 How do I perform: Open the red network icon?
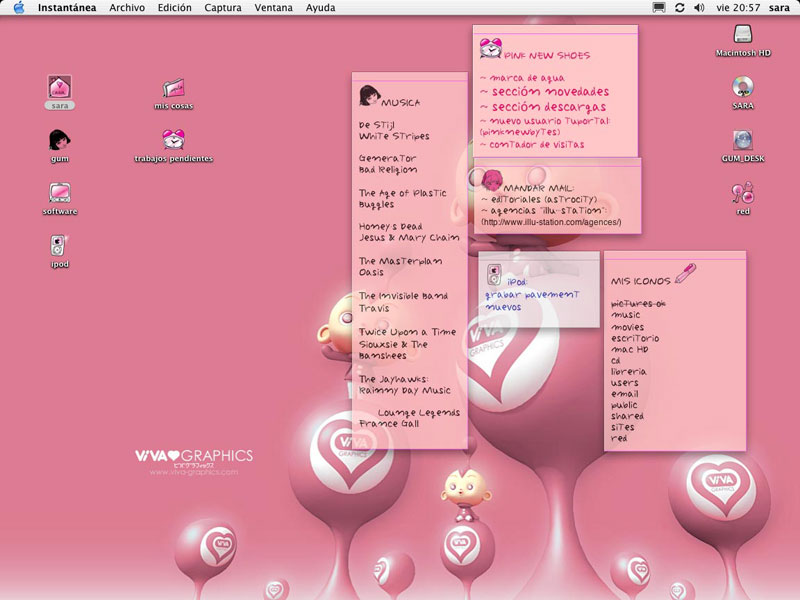click(x=743, y=192)
